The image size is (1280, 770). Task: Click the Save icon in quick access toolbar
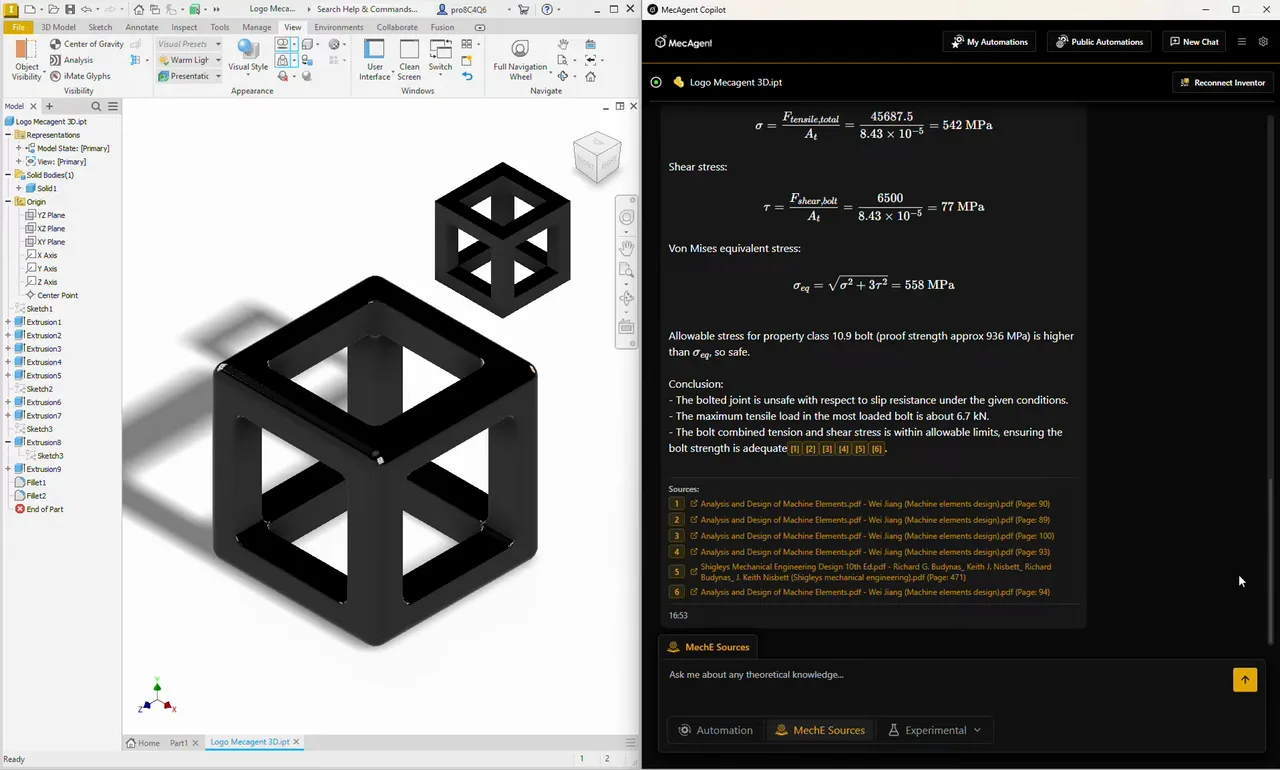70,9
